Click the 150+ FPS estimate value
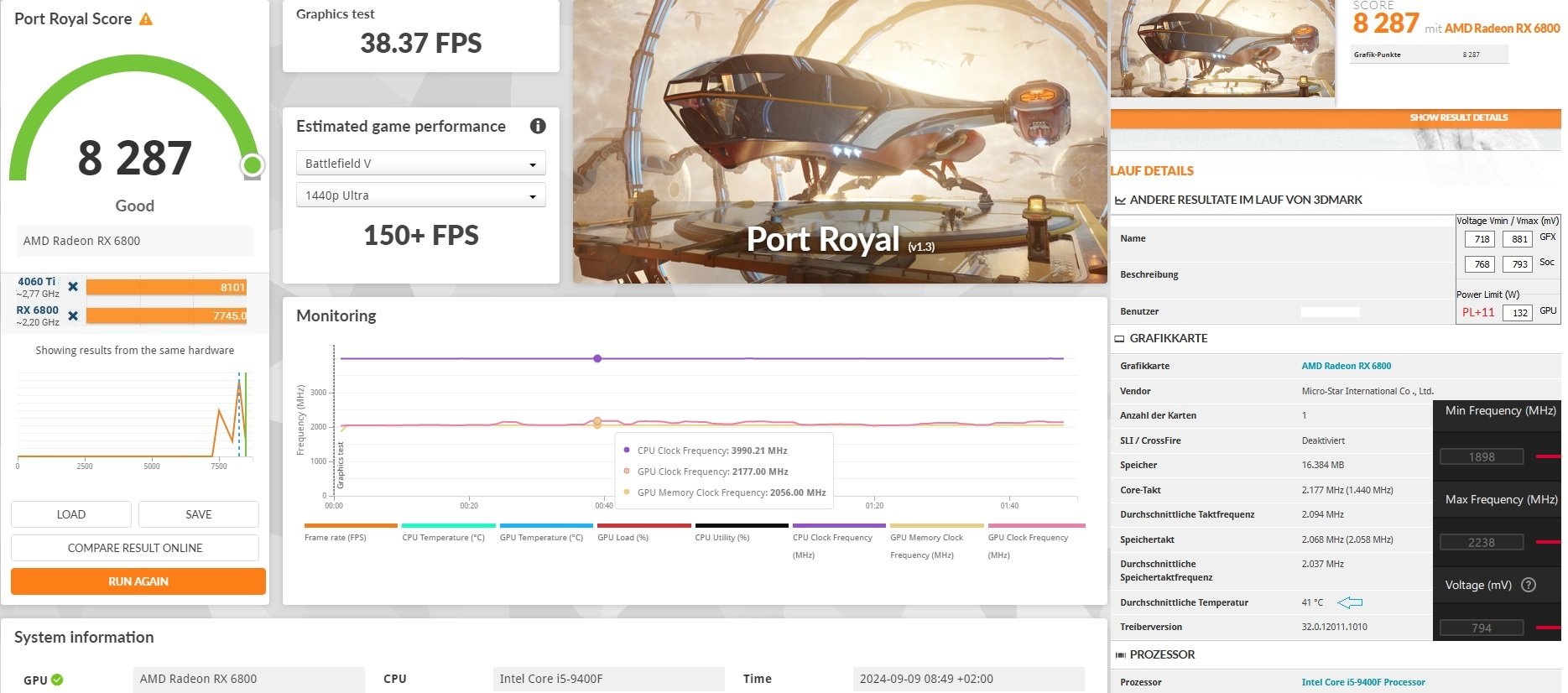This screenshot has height=693, width=1568. 421,236
